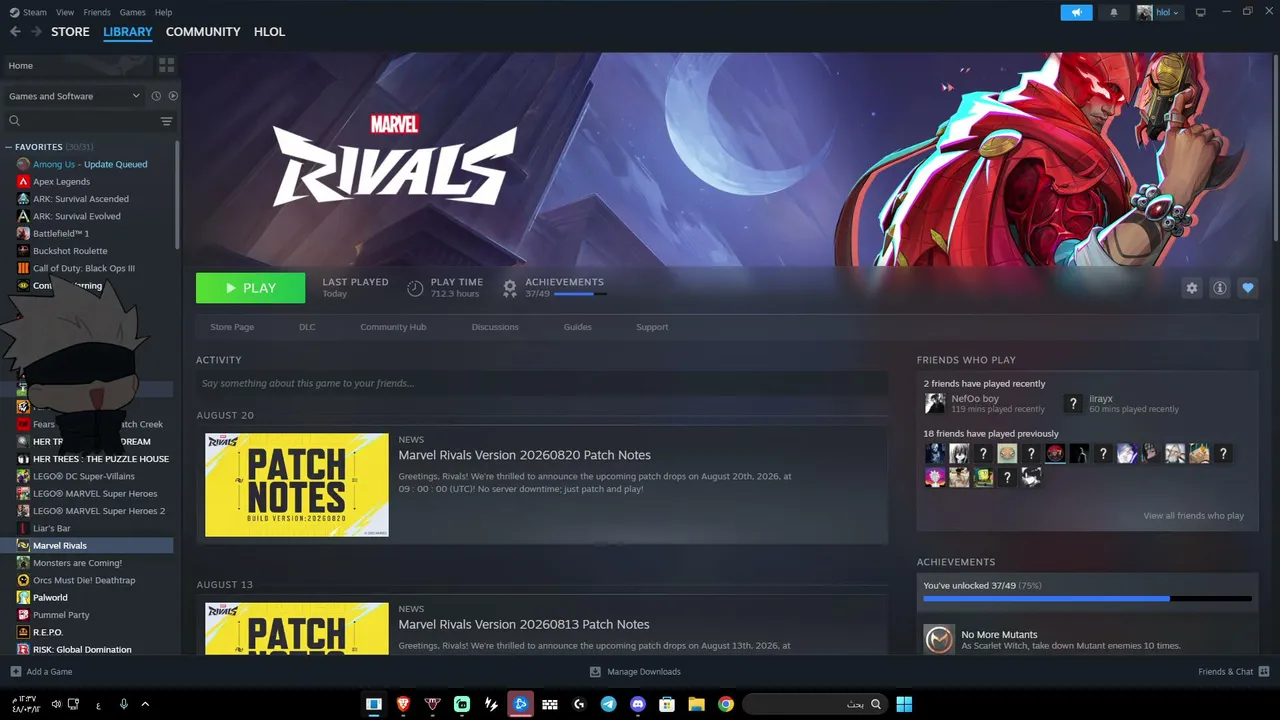Open friend NefOo boy's entry
Viewport: 1280px width, 720px height.
click(x=986, y=403)
